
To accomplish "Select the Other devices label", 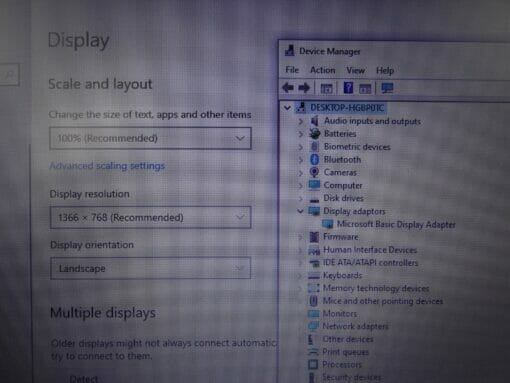I will 348,339.
